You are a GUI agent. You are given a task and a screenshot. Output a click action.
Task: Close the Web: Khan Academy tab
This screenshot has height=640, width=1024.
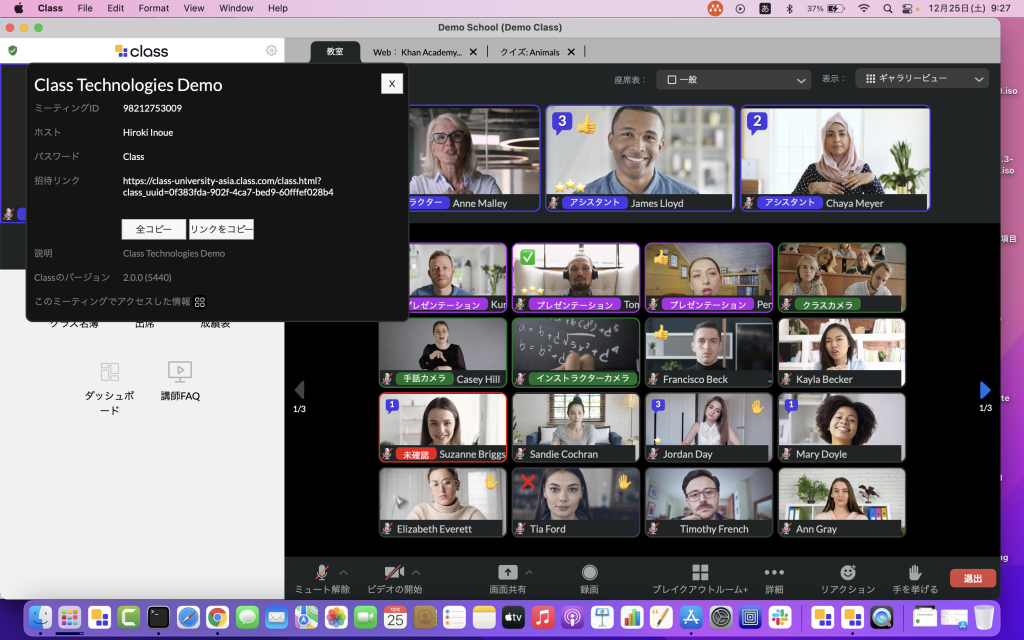[473, 52]
